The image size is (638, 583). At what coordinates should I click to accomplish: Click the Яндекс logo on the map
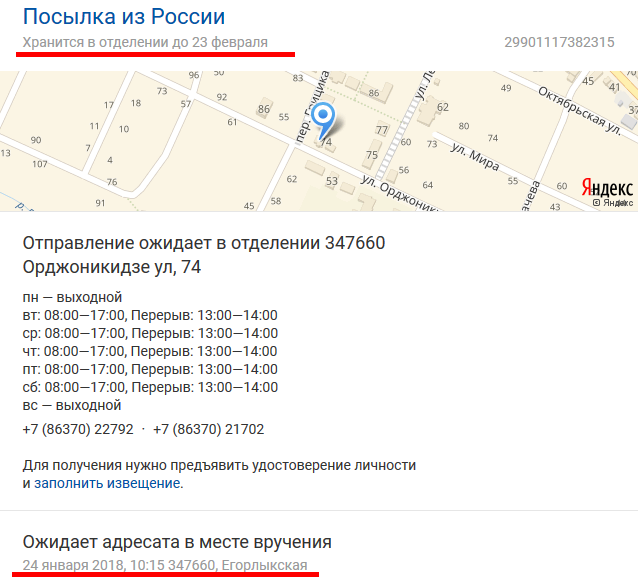pos(607,188)
